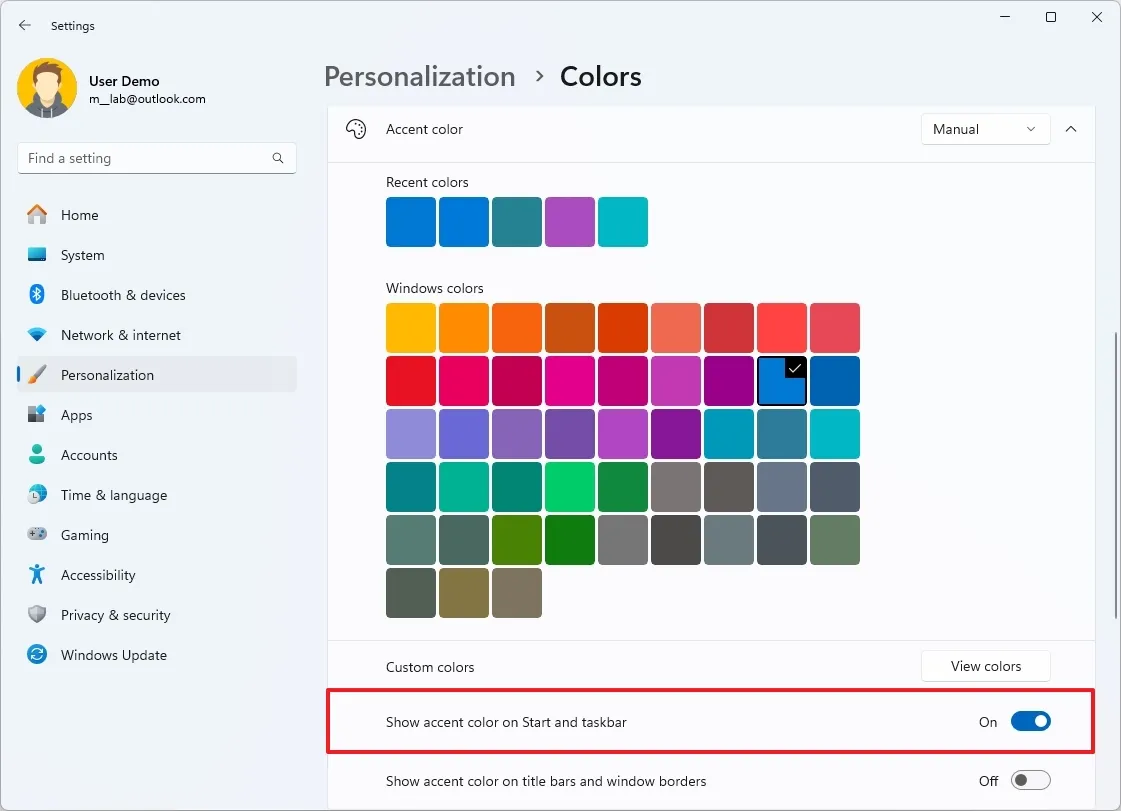Enable accent color on title bars toggle
1121x811 pixels.
coord(1030,781)
